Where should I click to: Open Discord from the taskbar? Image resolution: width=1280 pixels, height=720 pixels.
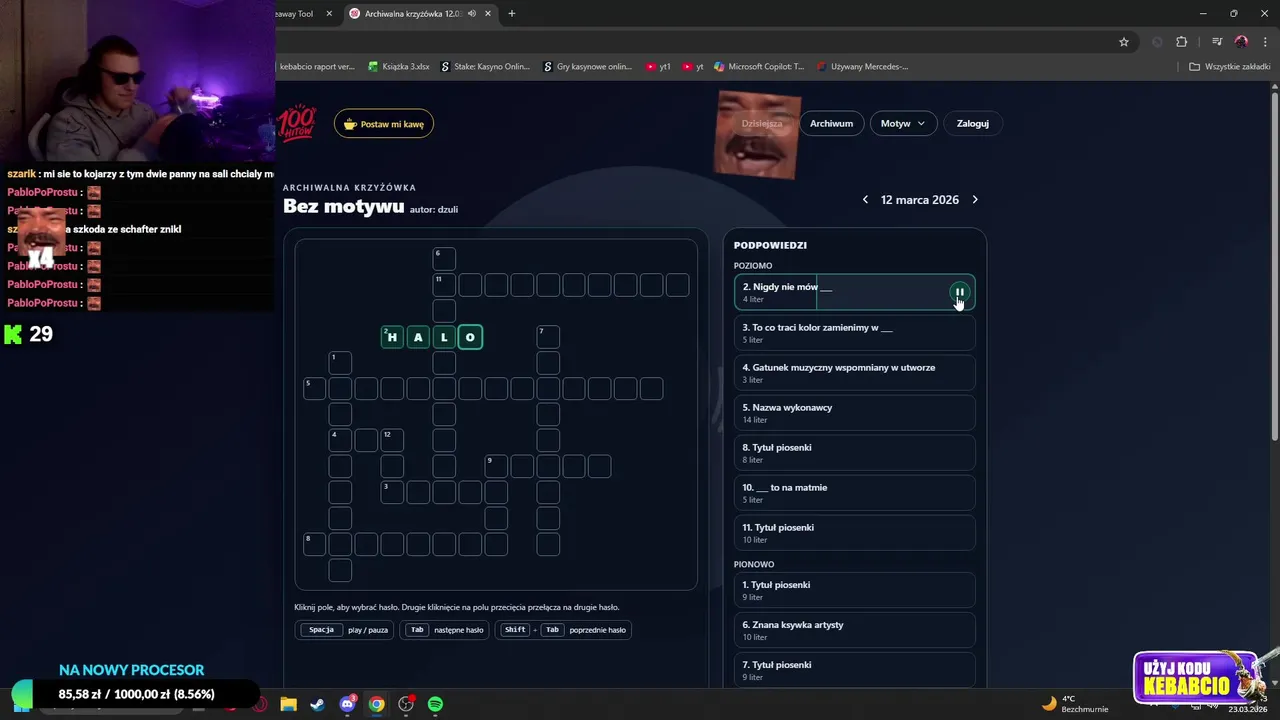click(347, 704)
